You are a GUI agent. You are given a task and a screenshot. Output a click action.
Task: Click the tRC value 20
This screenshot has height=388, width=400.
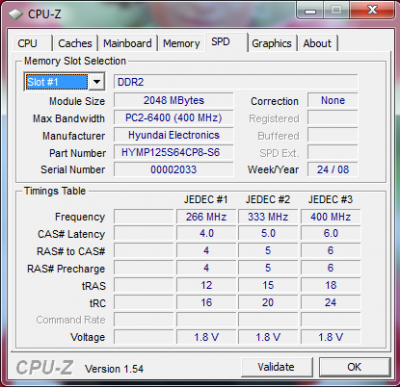click(x=268, y=303)
